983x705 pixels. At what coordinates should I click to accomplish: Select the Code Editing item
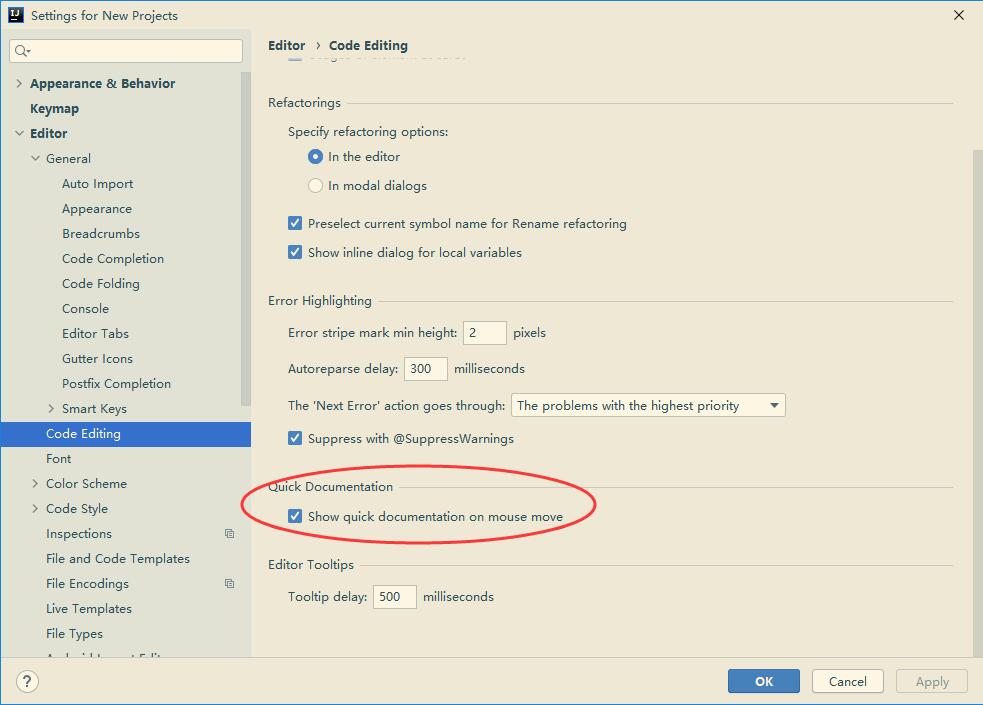coord(126,434)
